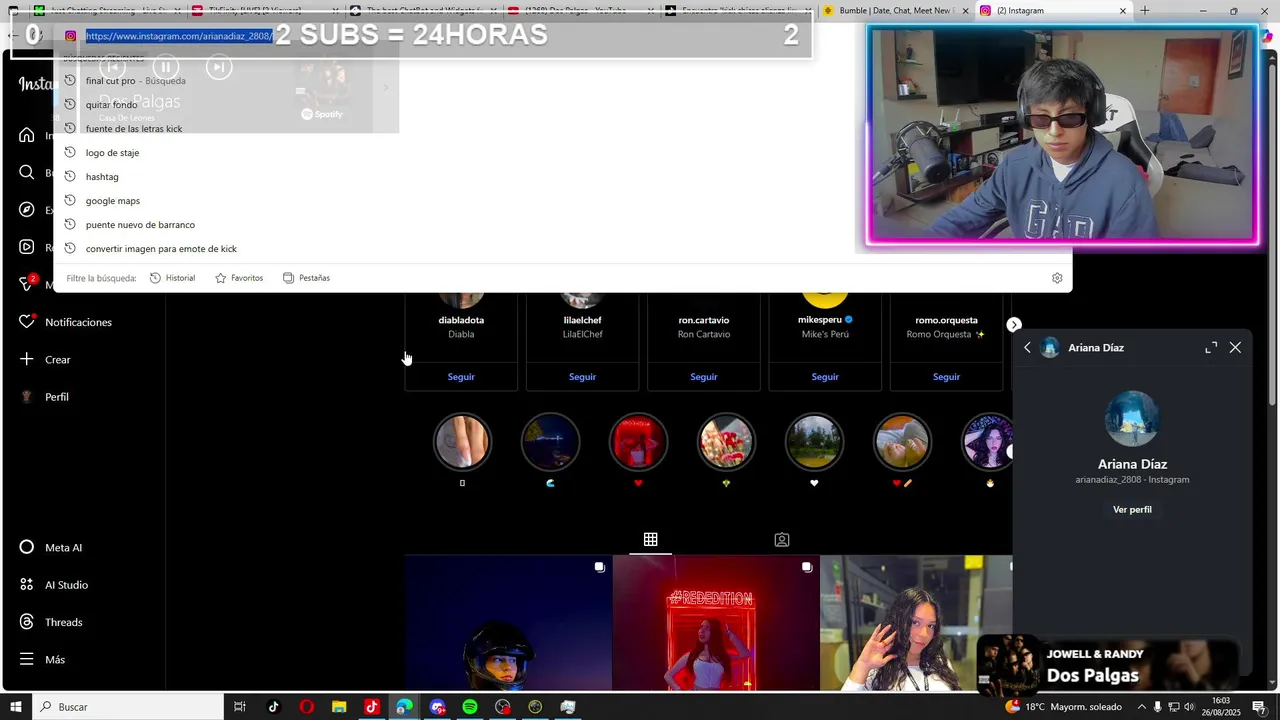
Task: Open the highlight labeled heart and pencil
Action: [902, 441]
